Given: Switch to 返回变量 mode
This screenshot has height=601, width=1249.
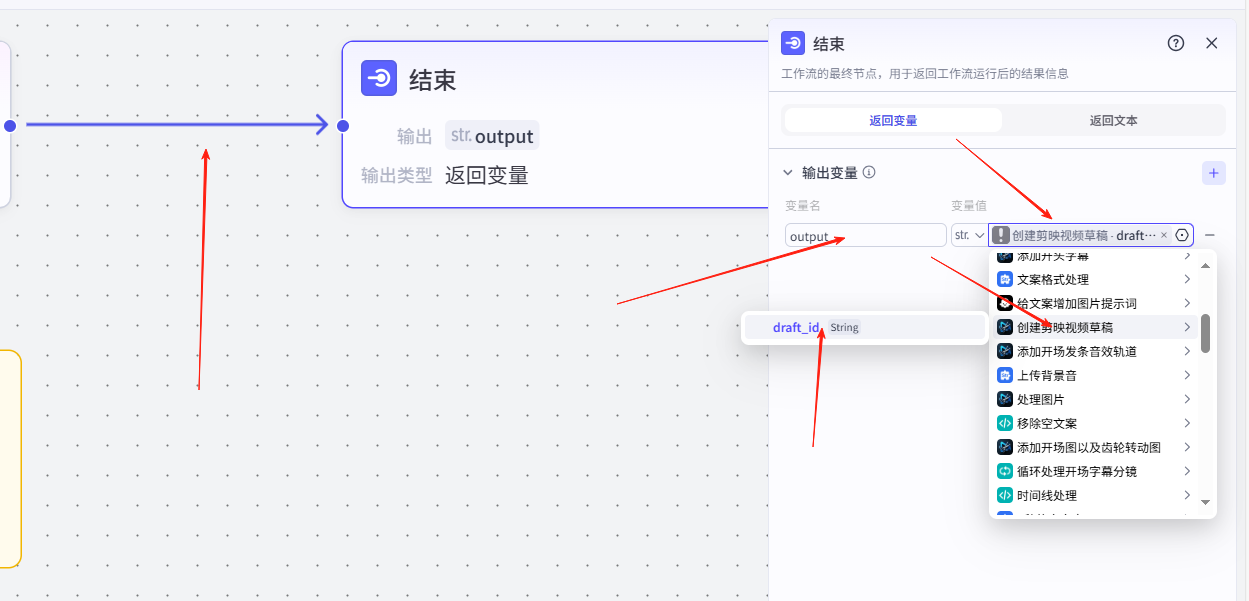Looking at the screenshot, I should pyautogui.click(x=893, y=120).
